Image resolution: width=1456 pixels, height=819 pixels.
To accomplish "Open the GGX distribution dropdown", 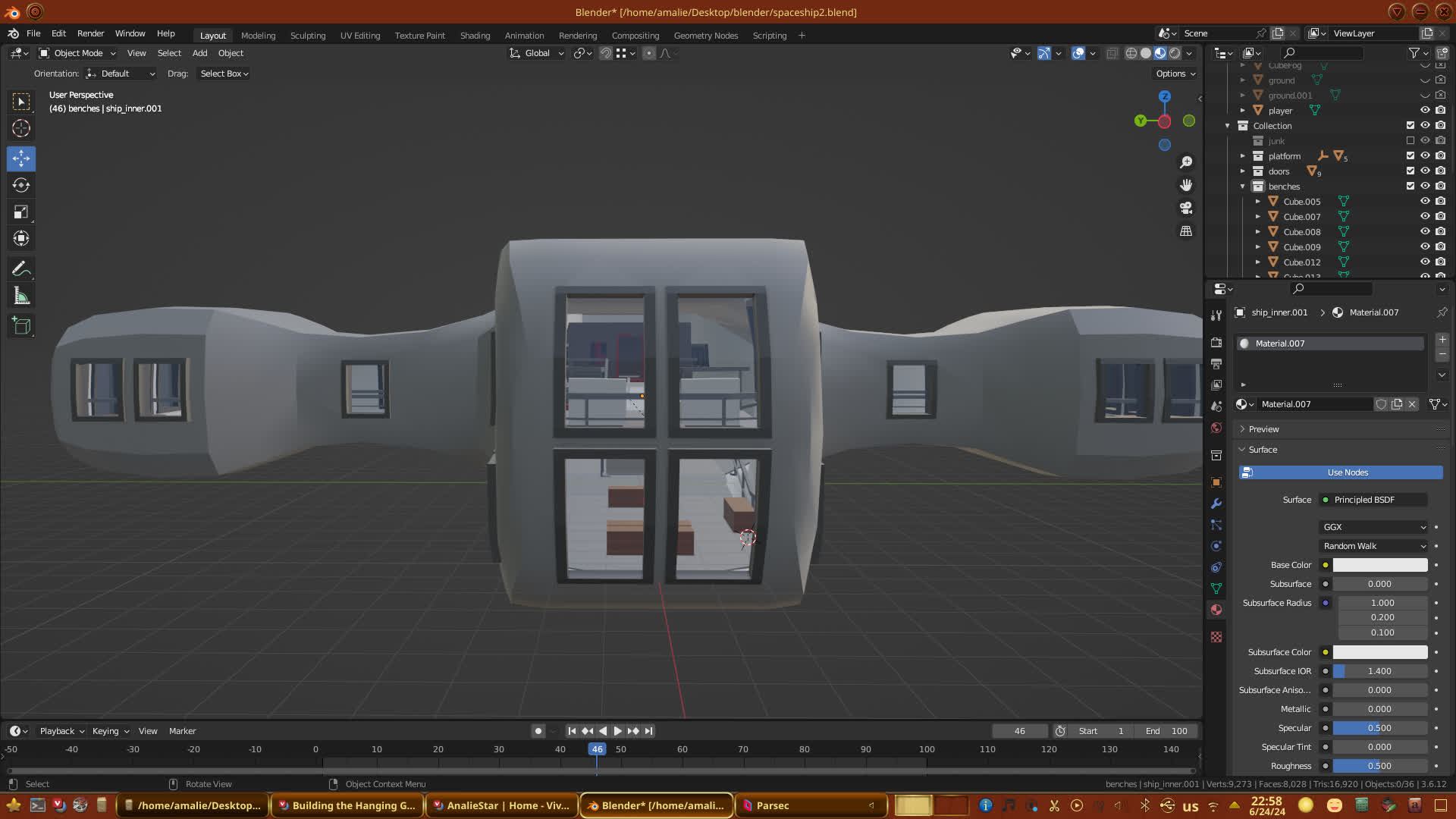I will tap(1374, 527).
